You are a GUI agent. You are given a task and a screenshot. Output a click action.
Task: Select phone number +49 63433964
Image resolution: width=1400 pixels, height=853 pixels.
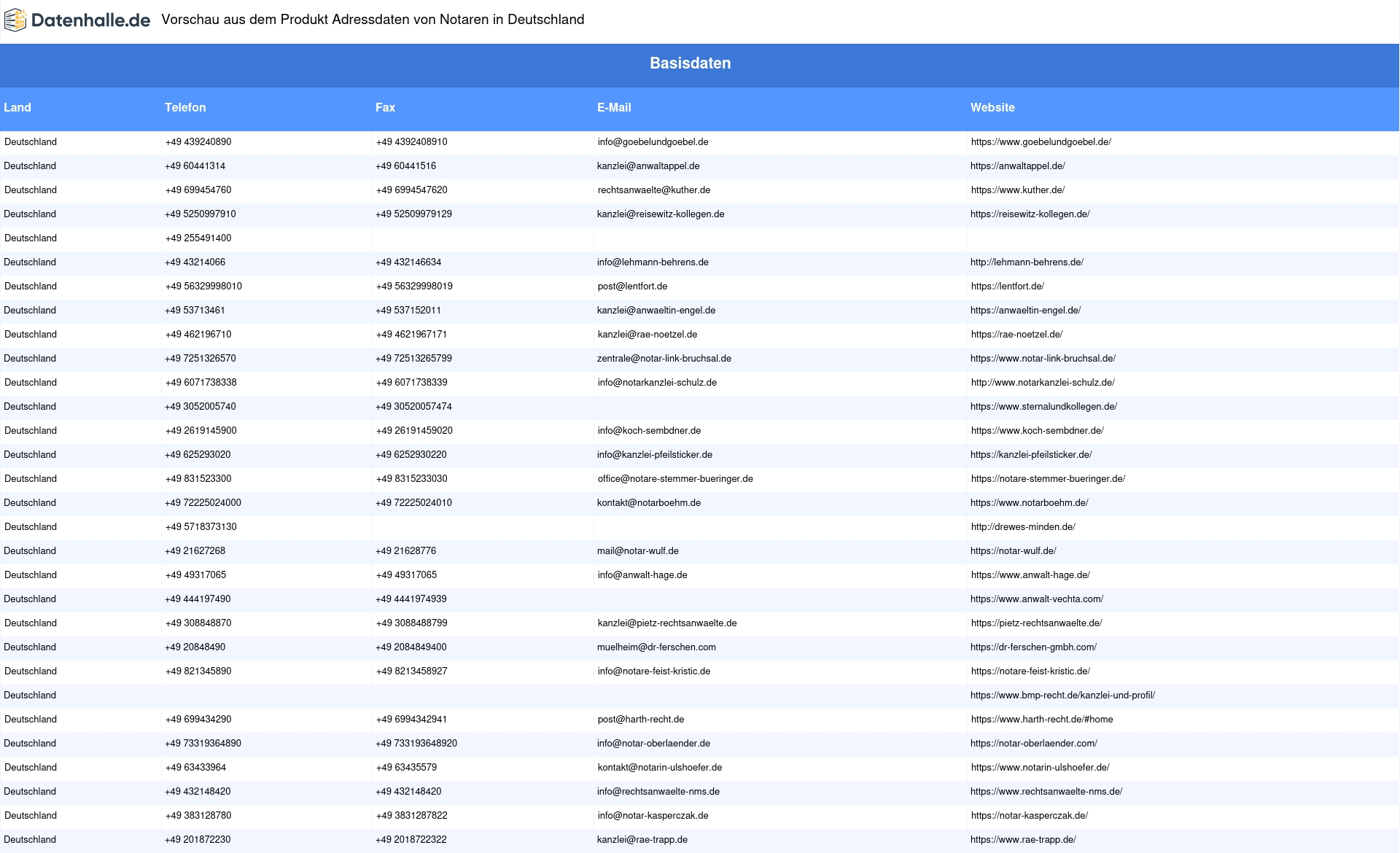[195, 768]
